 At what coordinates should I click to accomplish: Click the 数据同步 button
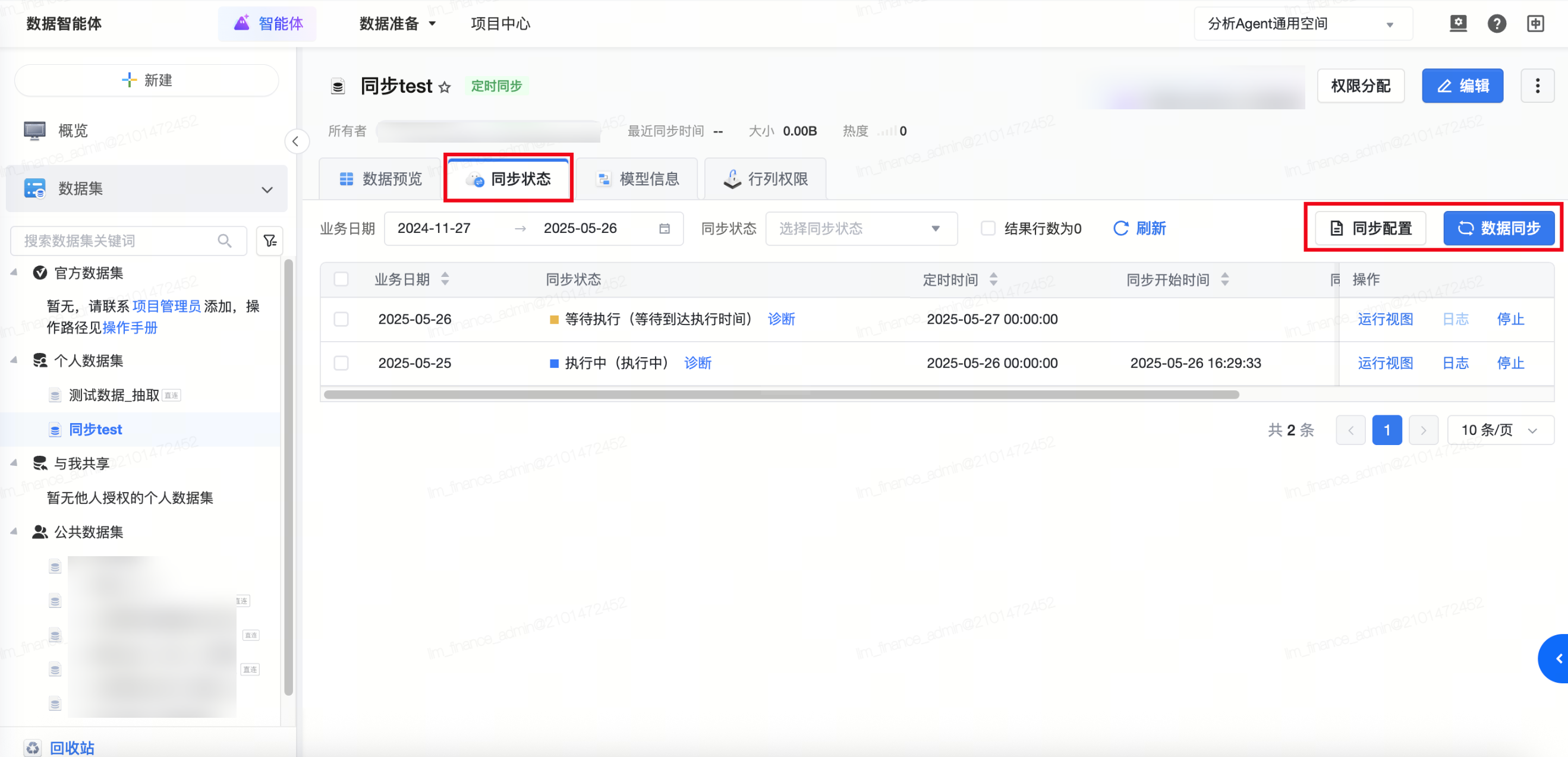(1498, 228)
